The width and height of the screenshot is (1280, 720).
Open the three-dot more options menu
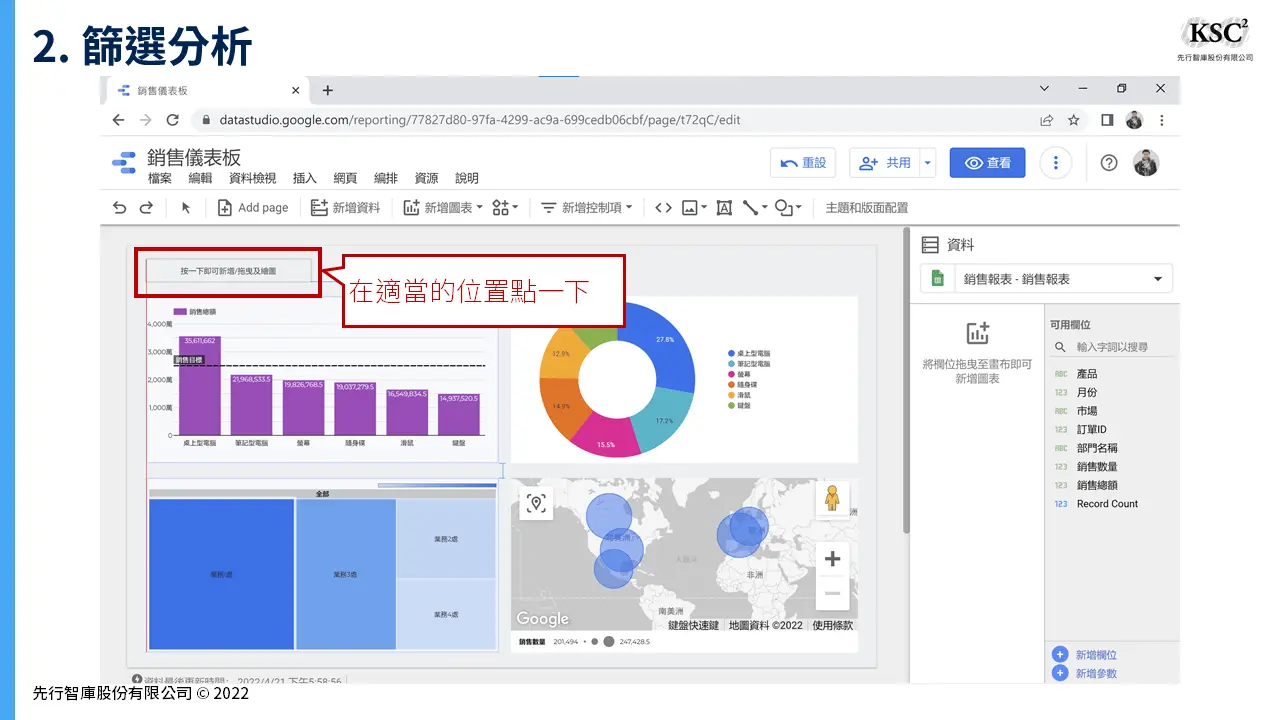pyautogui.click(x=1056, y=163)
